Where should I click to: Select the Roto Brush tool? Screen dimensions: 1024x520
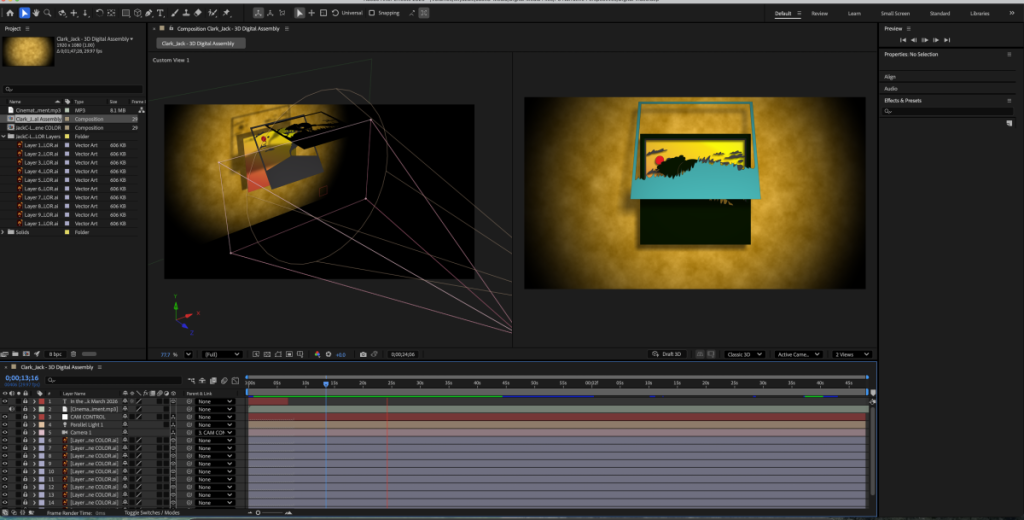pyautogui.click(x=212, y=13)
